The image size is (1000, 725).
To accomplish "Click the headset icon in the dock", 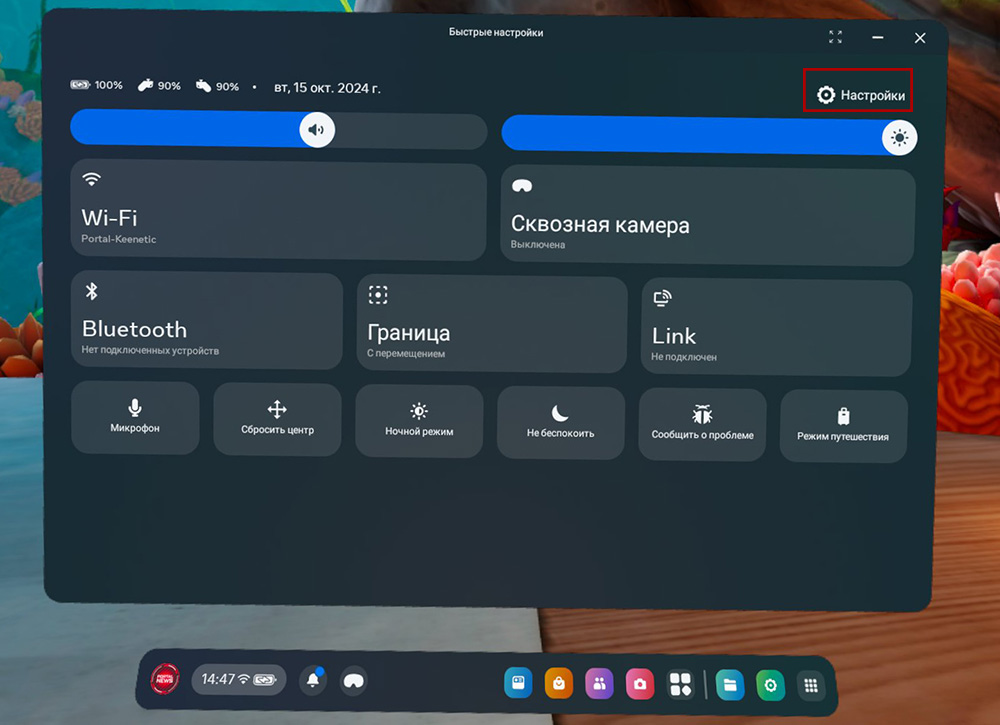I will [x=353, y=681].
